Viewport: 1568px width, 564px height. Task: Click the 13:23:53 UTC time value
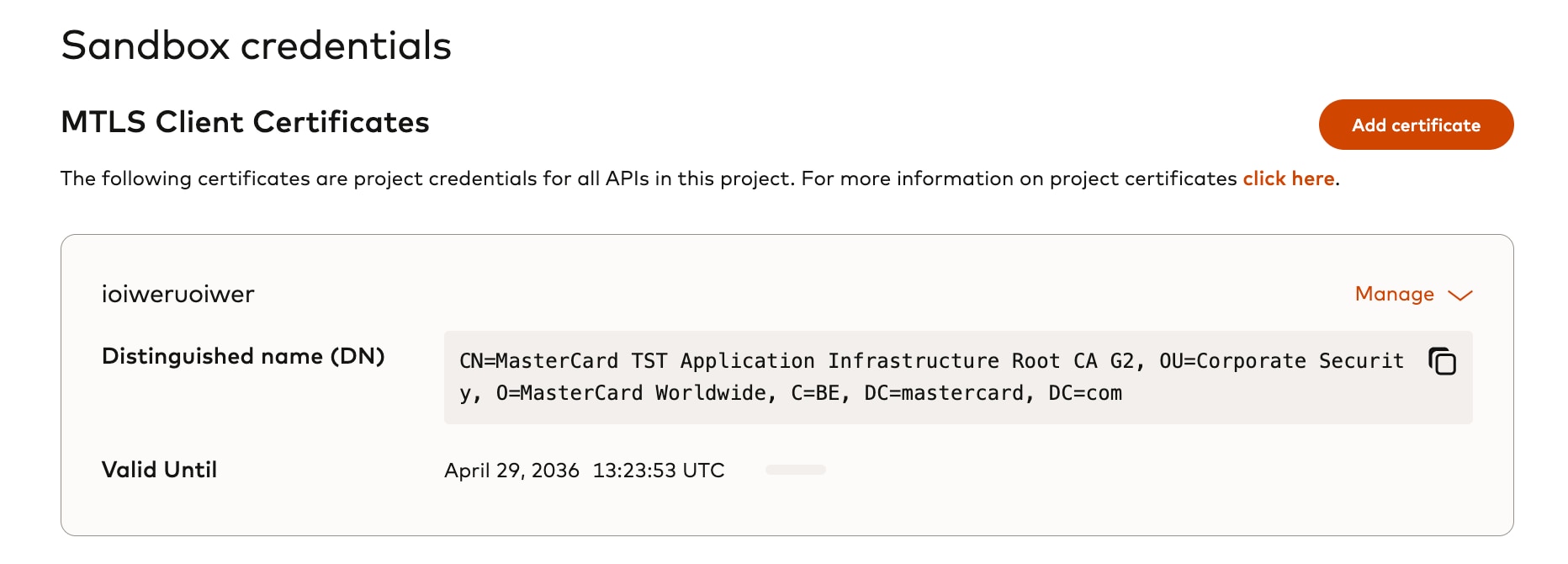(658, 471)
